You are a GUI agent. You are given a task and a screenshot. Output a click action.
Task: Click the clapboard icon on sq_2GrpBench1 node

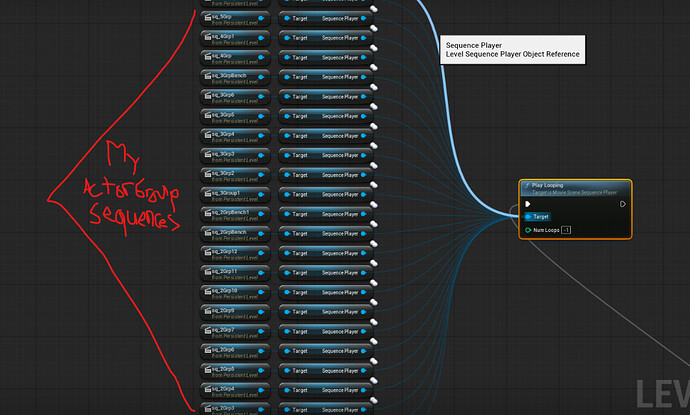coord(208,213)
